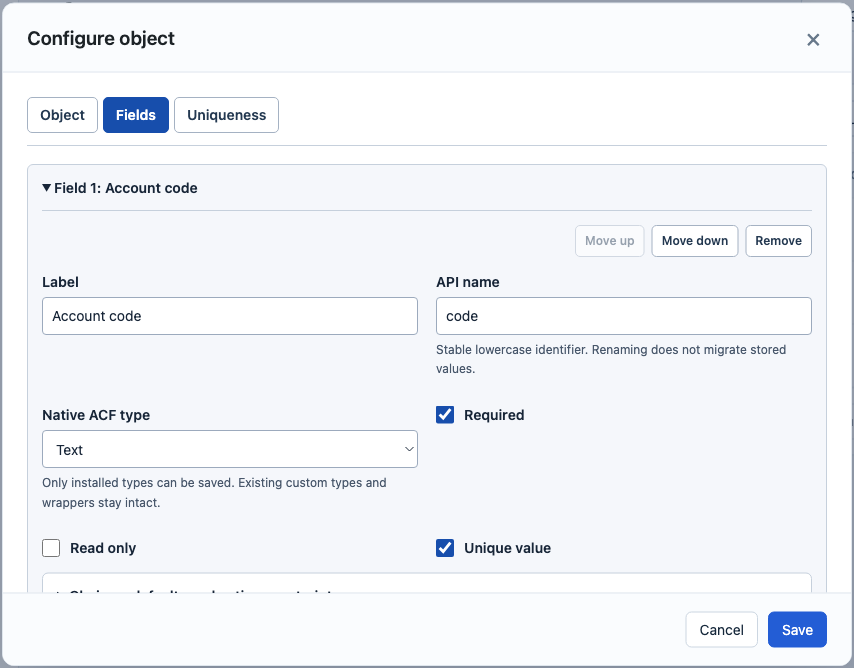
Task: Open the Native ACF type dropdown
Action: (230, 449)
